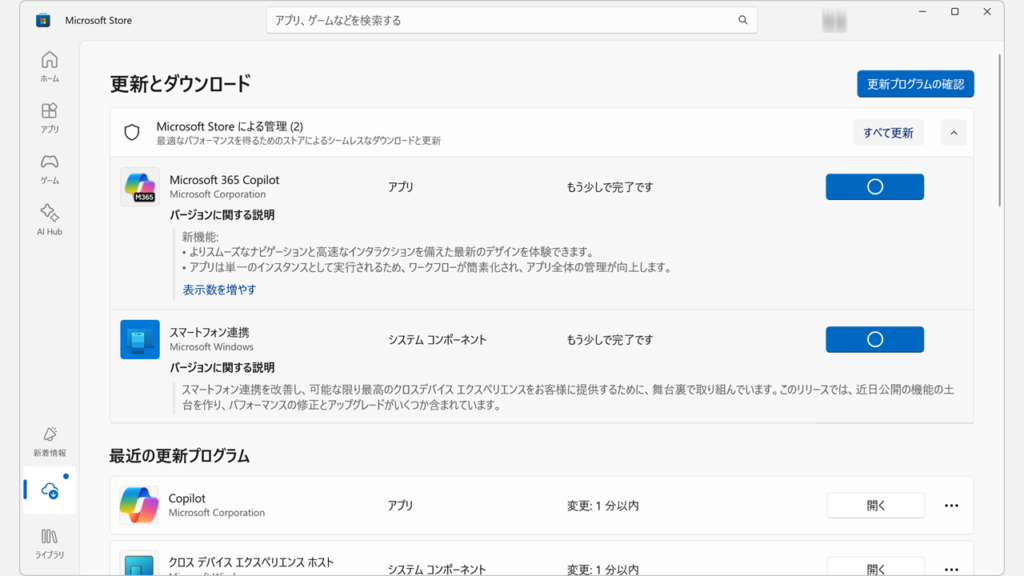The height and width of the screenshot is (576, 1024).
Task: Click the Microsoft 365 Copilot app icon
Action: click(140, 187)
